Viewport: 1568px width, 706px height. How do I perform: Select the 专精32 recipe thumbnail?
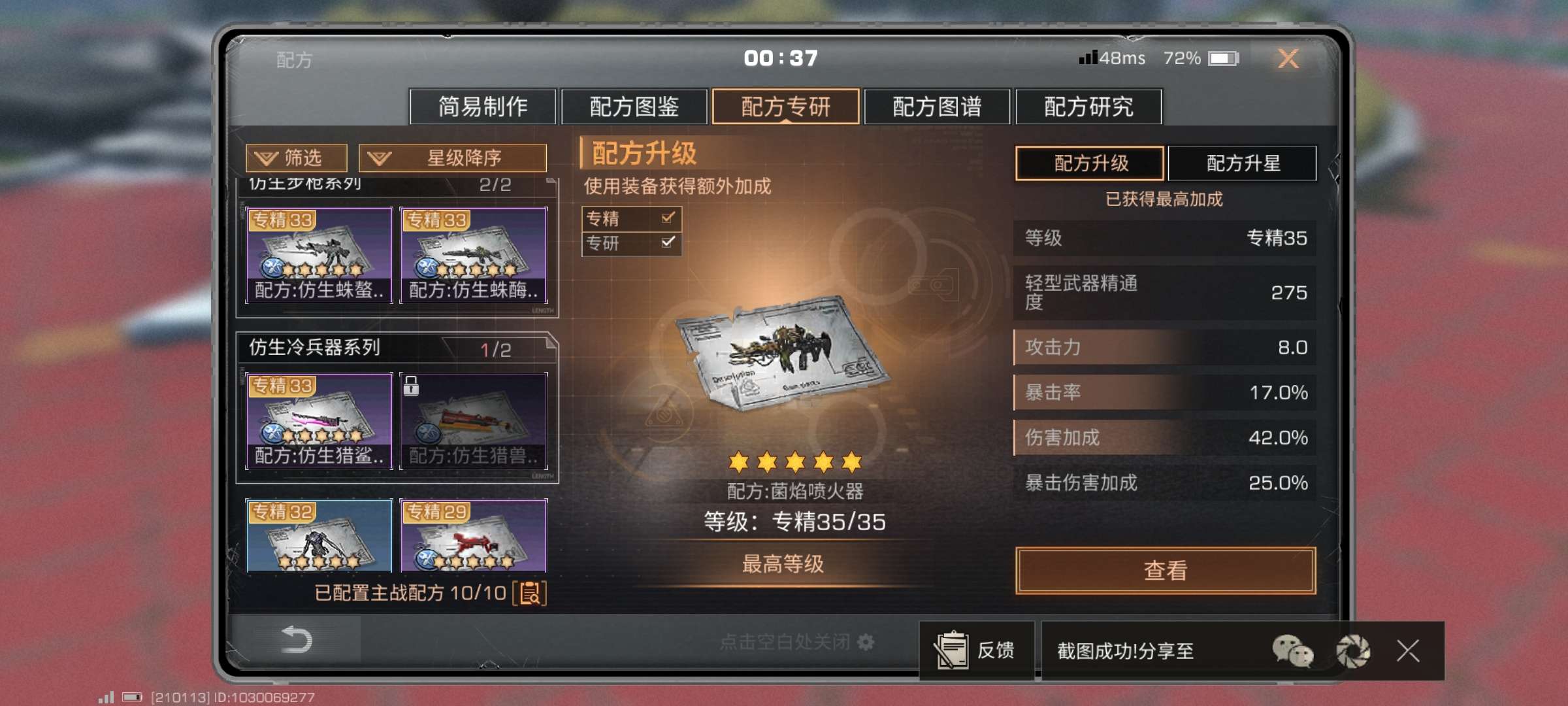pyautogui.click(x=319, y=535)
